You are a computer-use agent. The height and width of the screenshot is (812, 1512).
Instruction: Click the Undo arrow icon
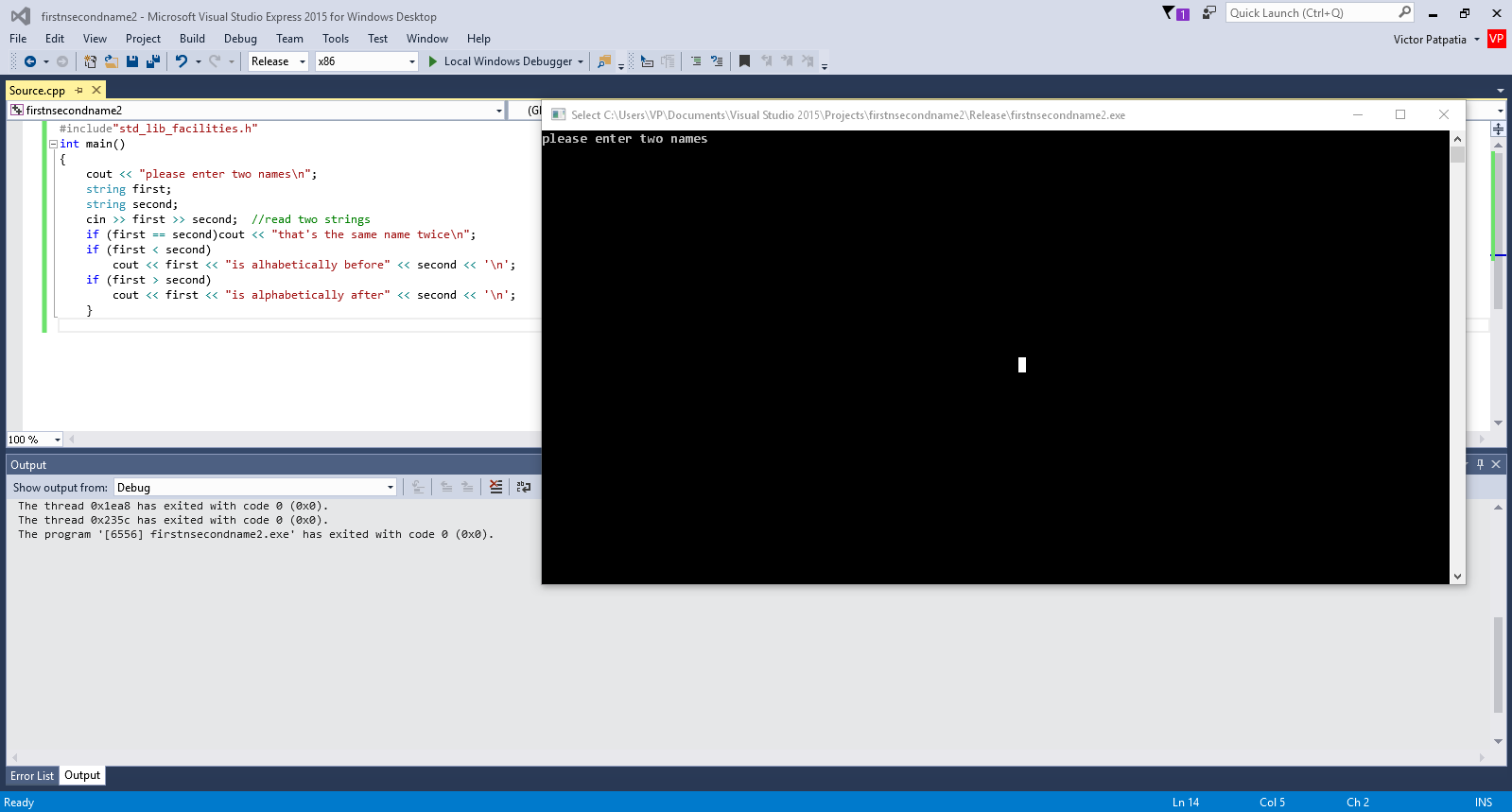pos(181,61)
